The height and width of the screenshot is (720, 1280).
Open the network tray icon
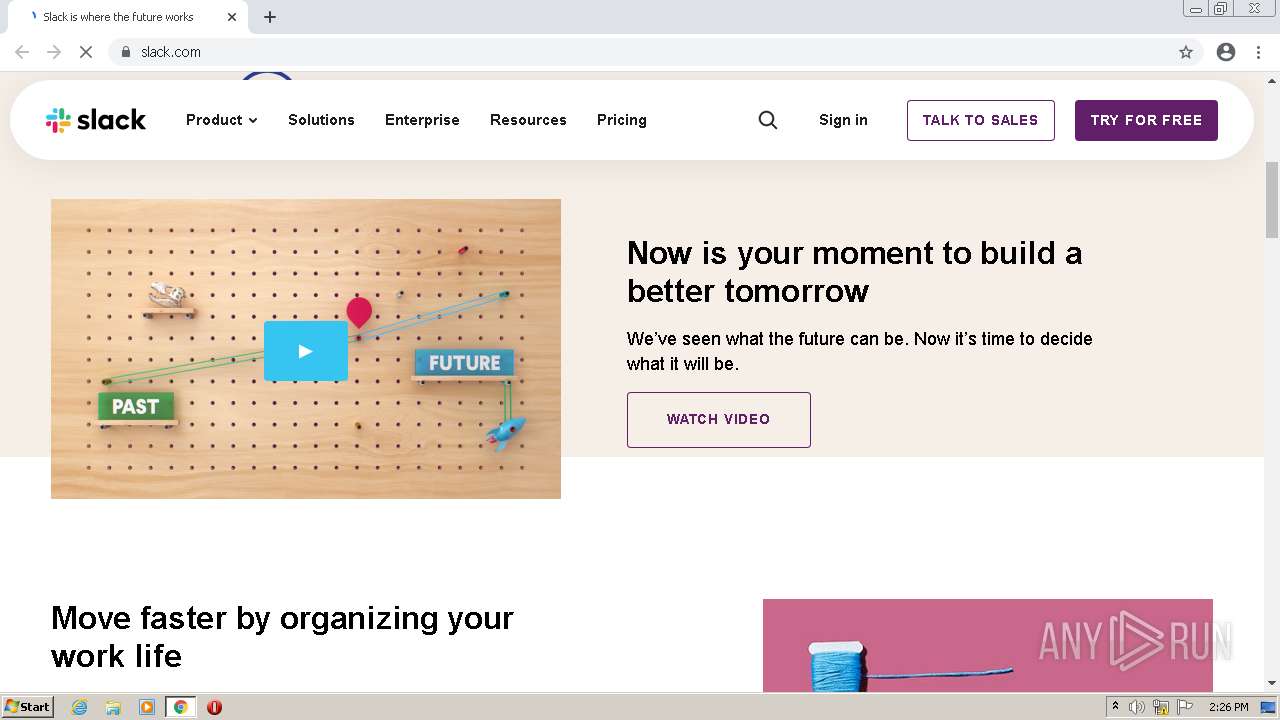tap(1161, 707)
